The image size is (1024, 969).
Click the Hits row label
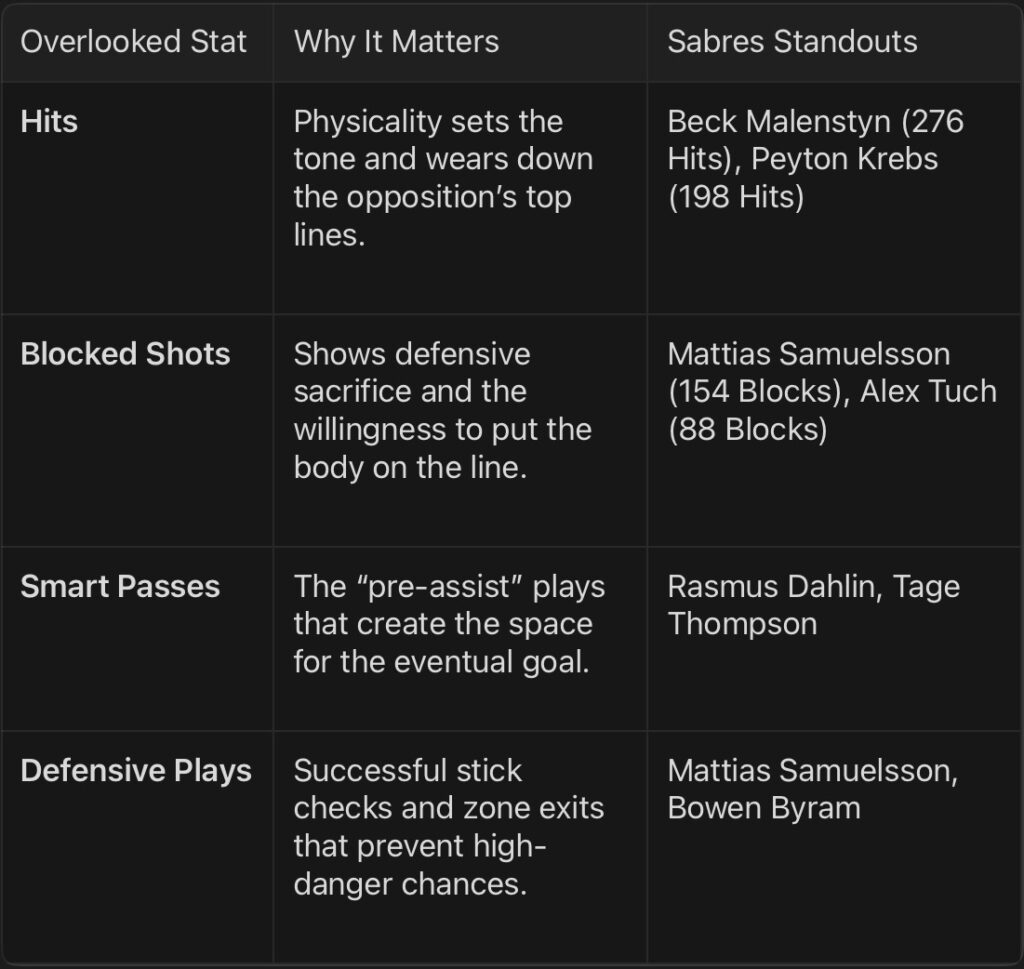[x=49, y=121]
